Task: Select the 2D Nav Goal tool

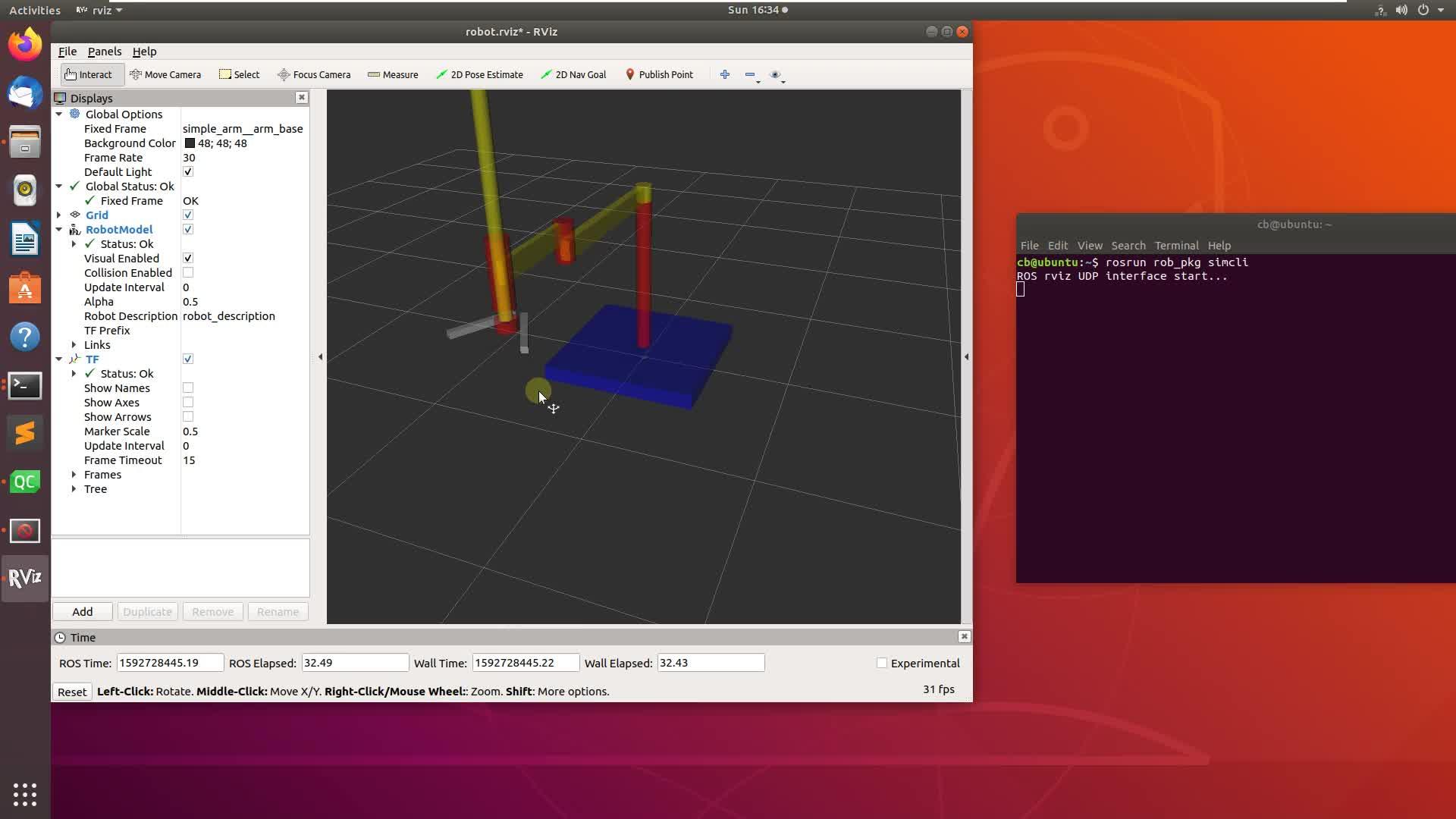Action: [x=573, y=74]
